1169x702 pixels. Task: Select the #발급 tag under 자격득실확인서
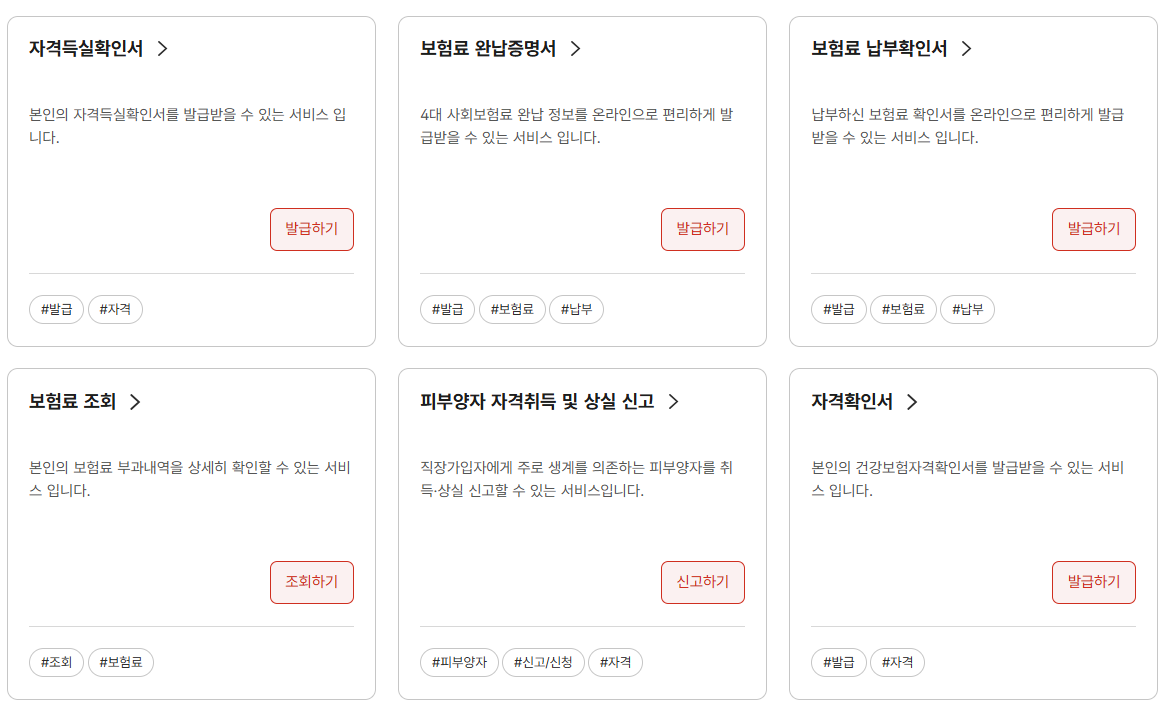[56, 309]
